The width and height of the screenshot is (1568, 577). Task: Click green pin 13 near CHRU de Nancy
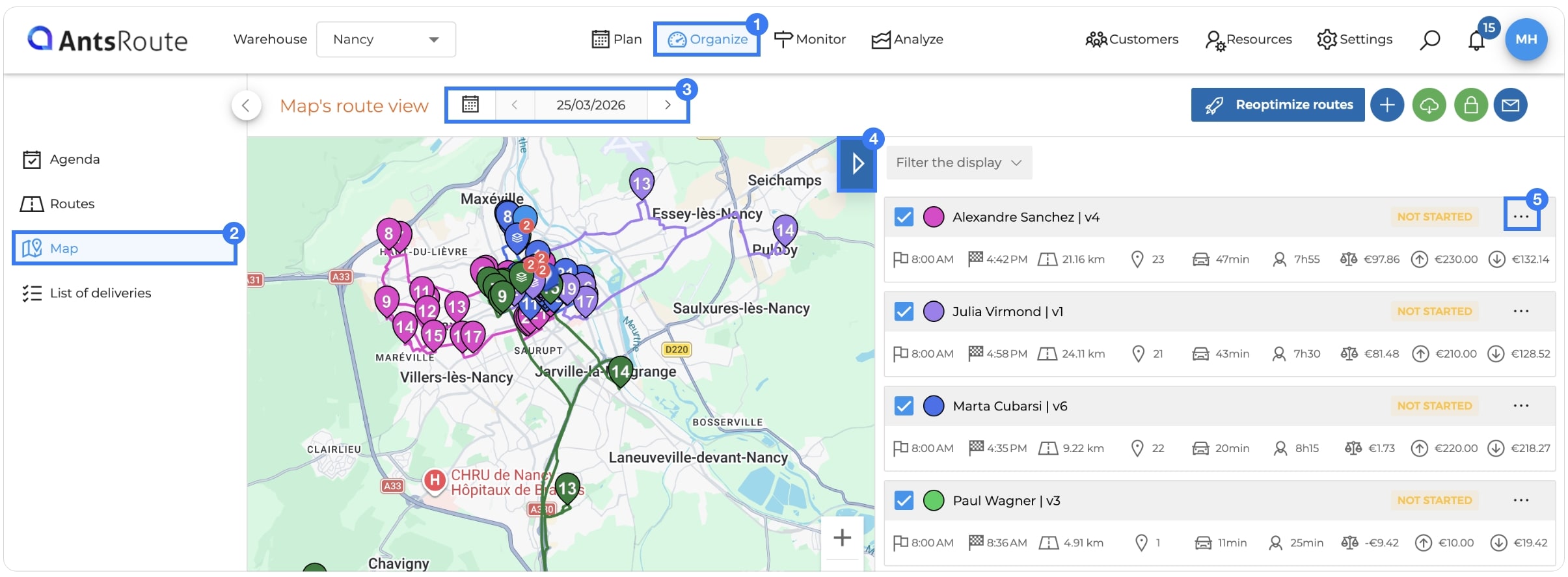567,489
